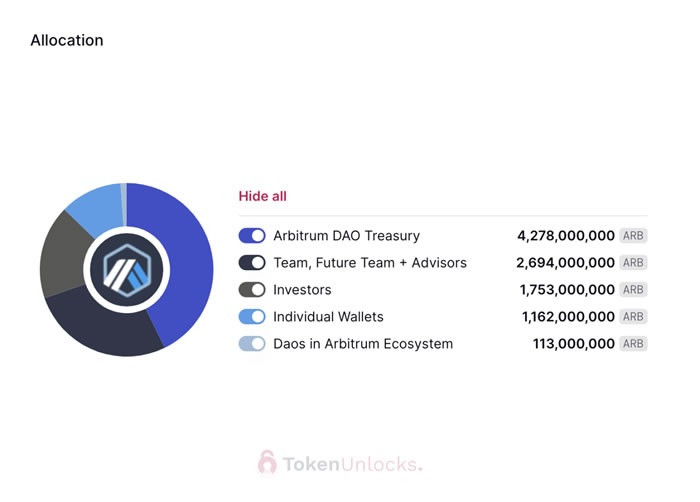Screen dimensions: 700x502
Task: Click the TokenUnlocks watermark text
Action: (352, 464)
